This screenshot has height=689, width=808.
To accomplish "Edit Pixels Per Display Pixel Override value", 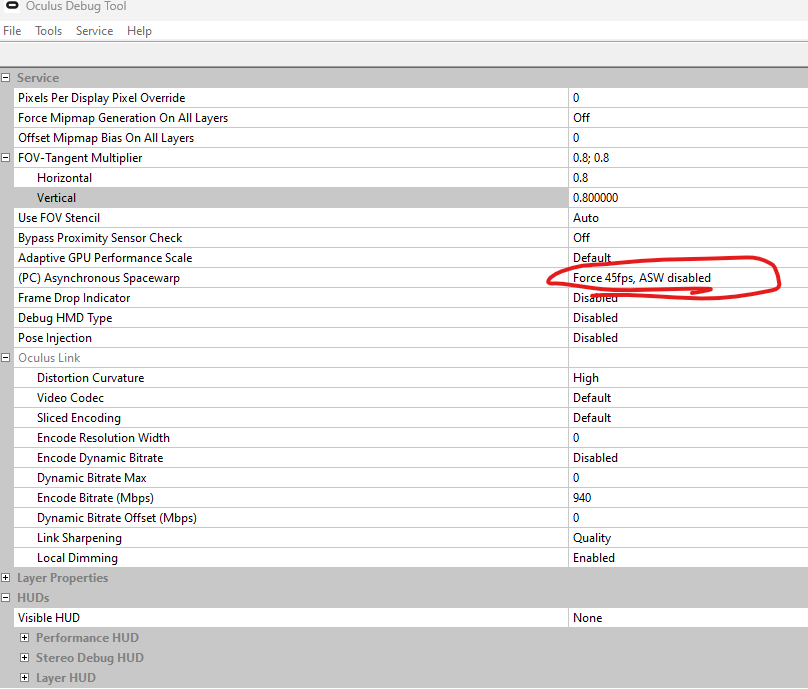I will 688,98.
